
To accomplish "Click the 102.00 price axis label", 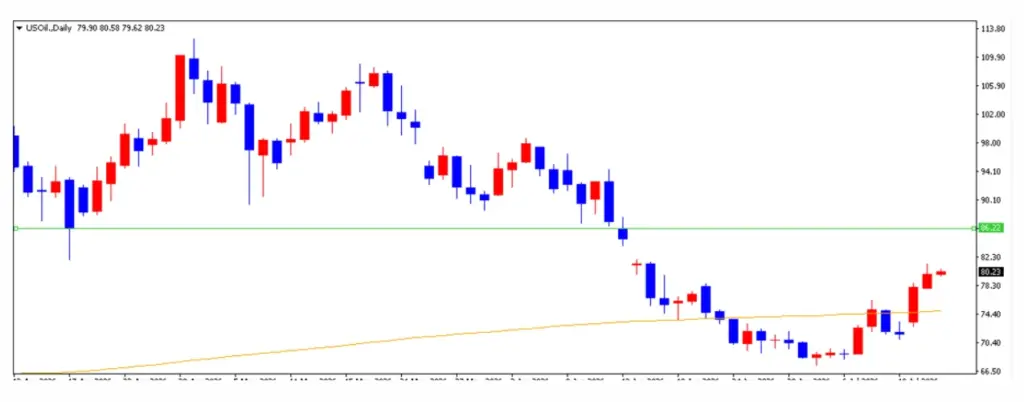I will pyautogui.click(x=992, y=114).
